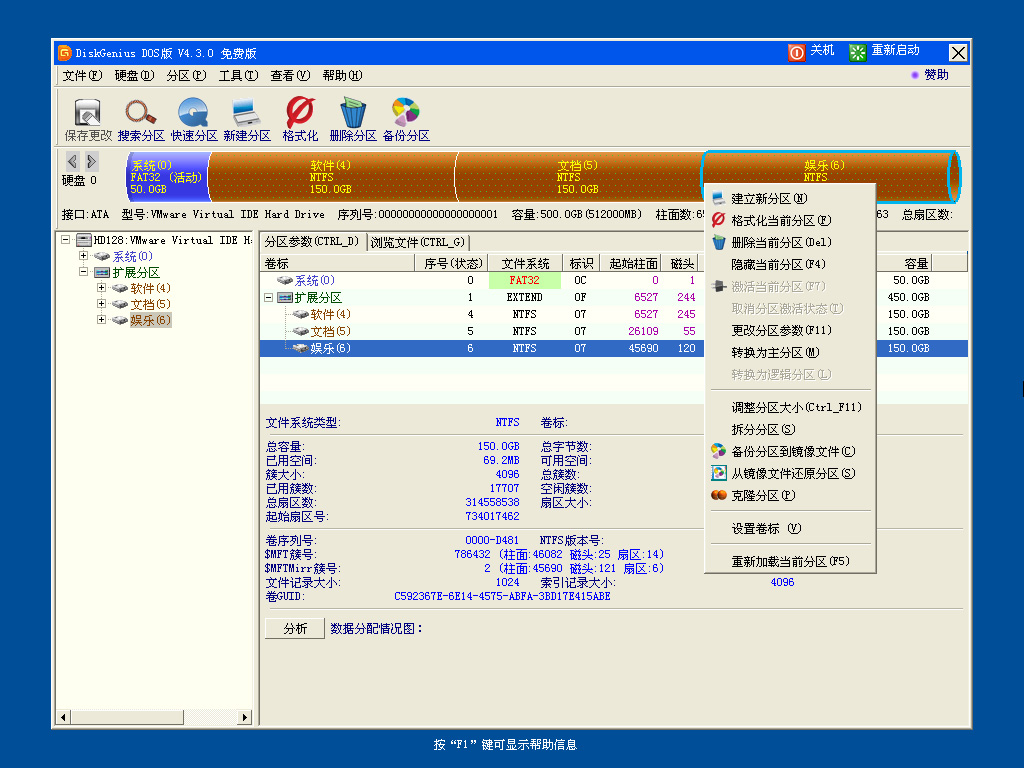Click the Shutdown (关机) power icon
This screenshot has height=768, width=1024.
pyautogui.click(x=796, y=52)
